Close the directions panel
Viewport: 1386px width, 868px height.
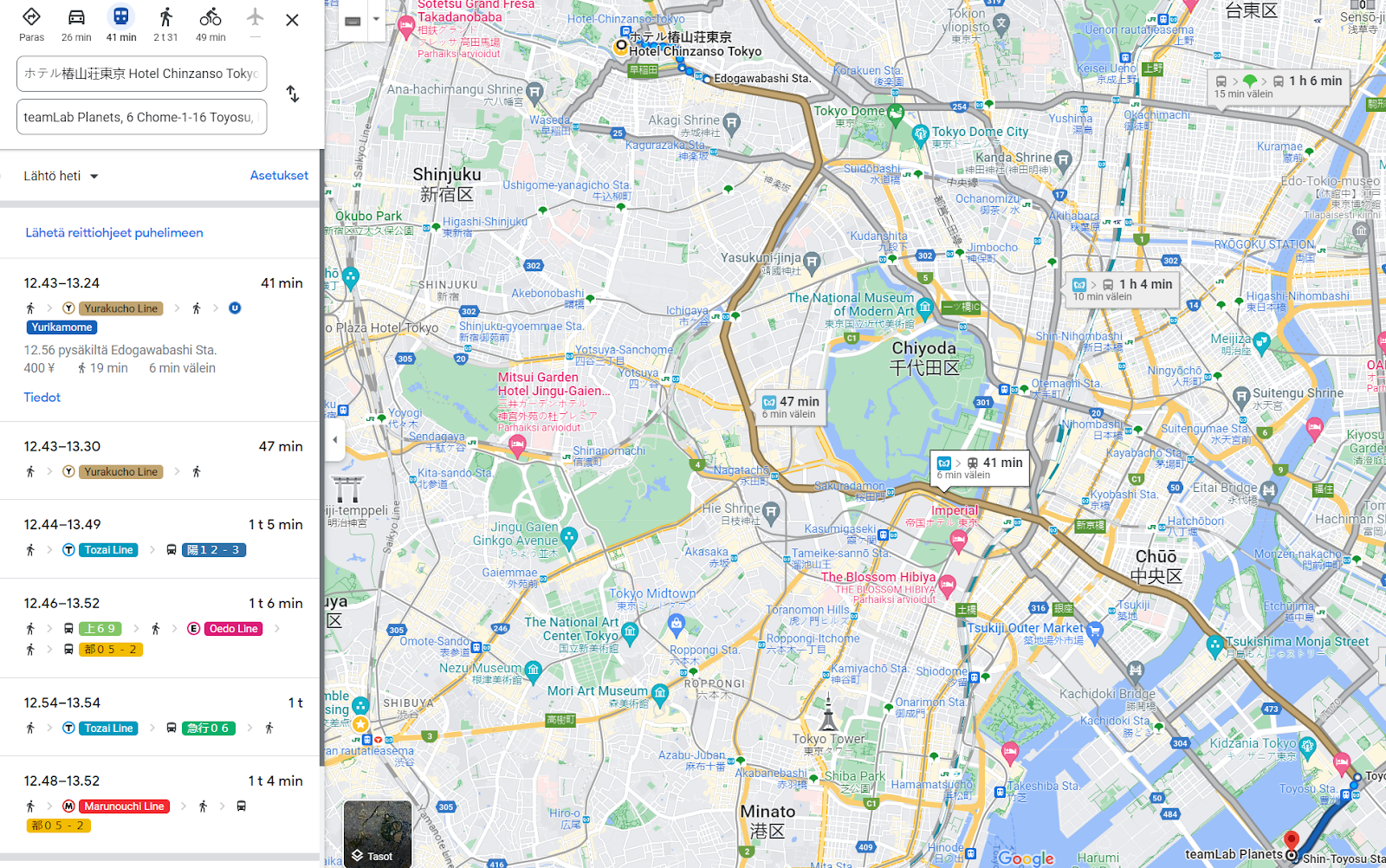pos(292,20)
